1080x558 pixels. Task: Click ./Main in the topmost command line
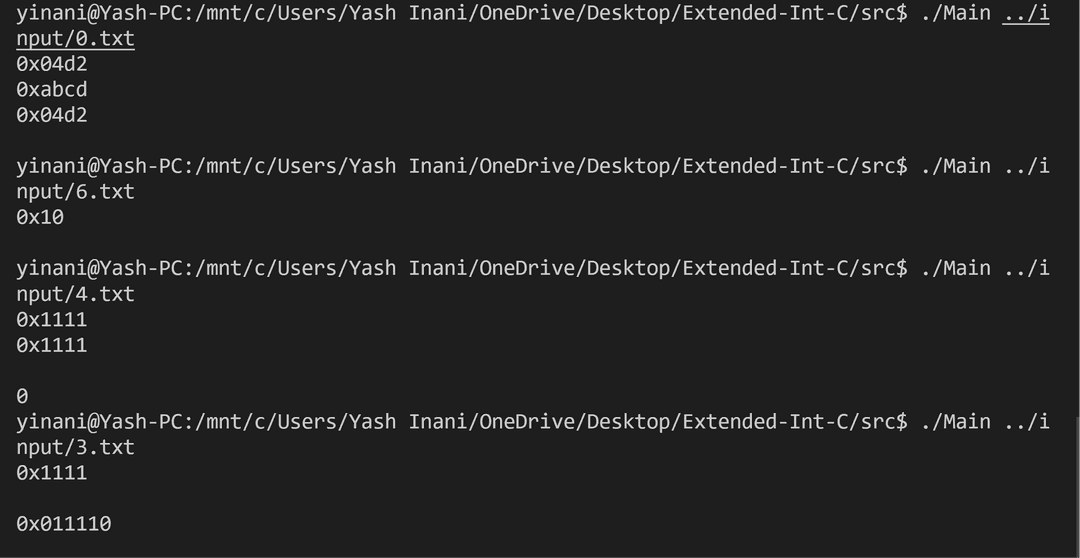click(956, 13)
